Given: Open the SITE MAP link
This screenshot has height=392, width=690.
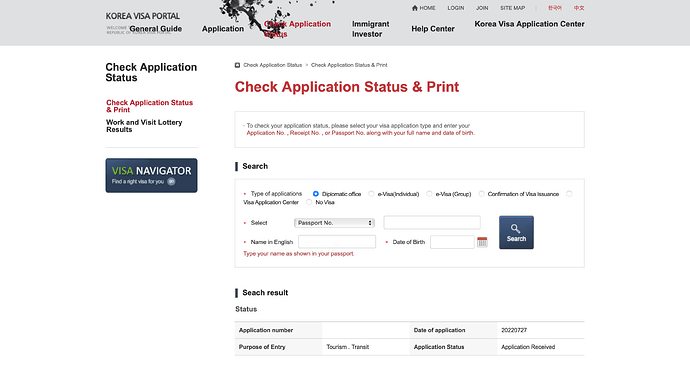Looking at the screenshot, I should click(x=512, y=8).
